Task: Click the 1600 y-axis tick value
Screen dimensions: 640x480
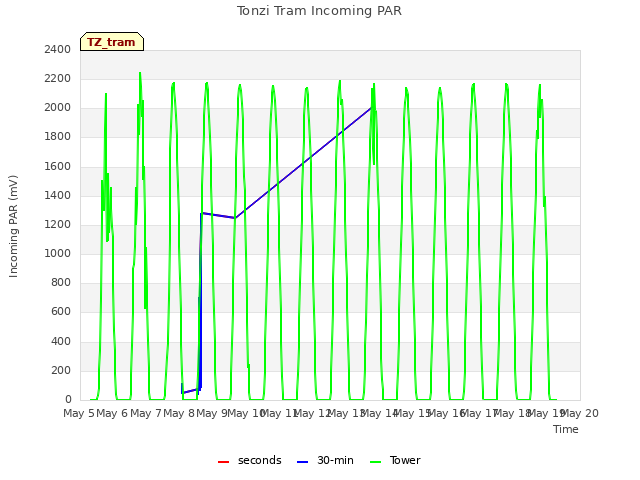Action: 58,166
